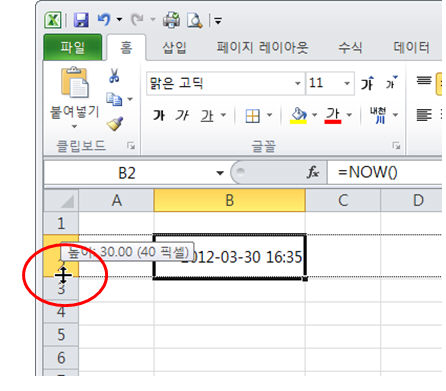Click the Undo arrow icon
The height and width of the screenshot is (391, 446).
point(104,20)
